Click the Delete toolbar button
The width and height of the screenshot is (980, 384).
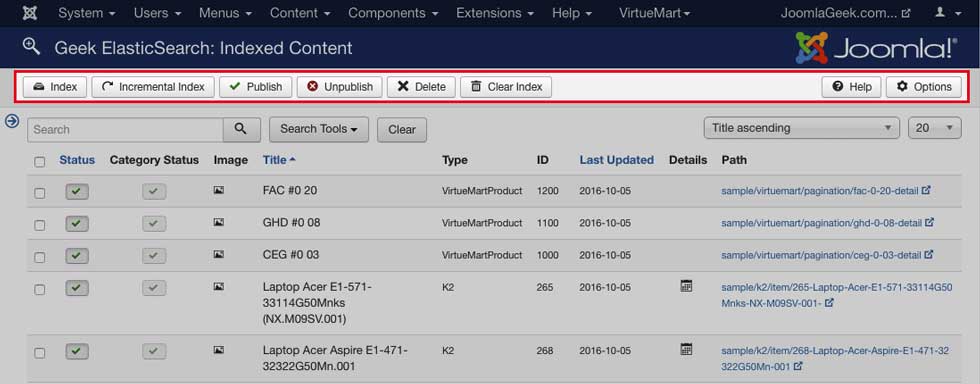pyautogui.click(x=422, y=87)
